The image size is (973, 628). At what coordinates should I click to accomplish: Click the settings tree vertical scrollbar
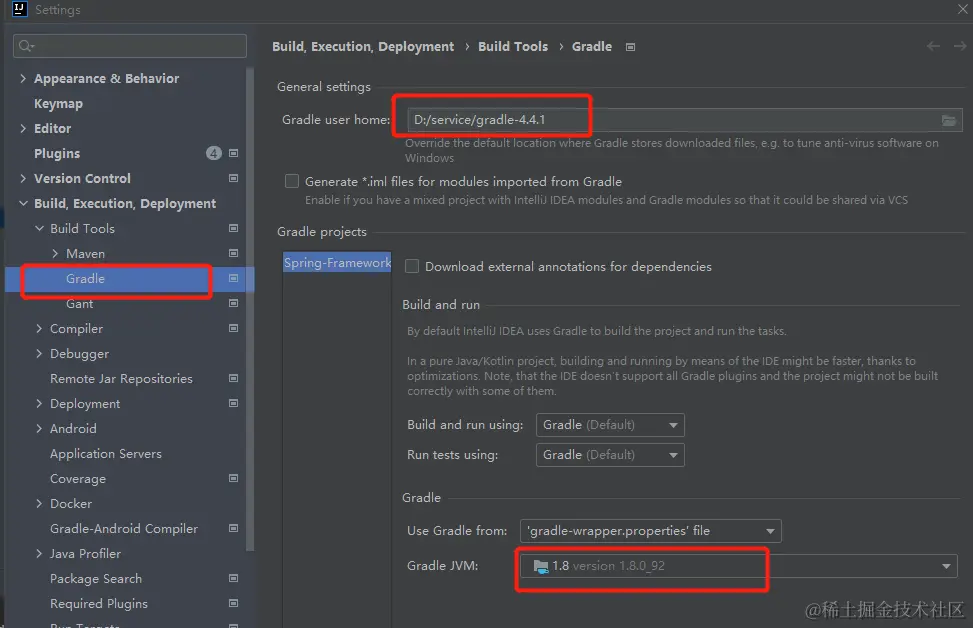pyautogui.click(x=249, y=309)
